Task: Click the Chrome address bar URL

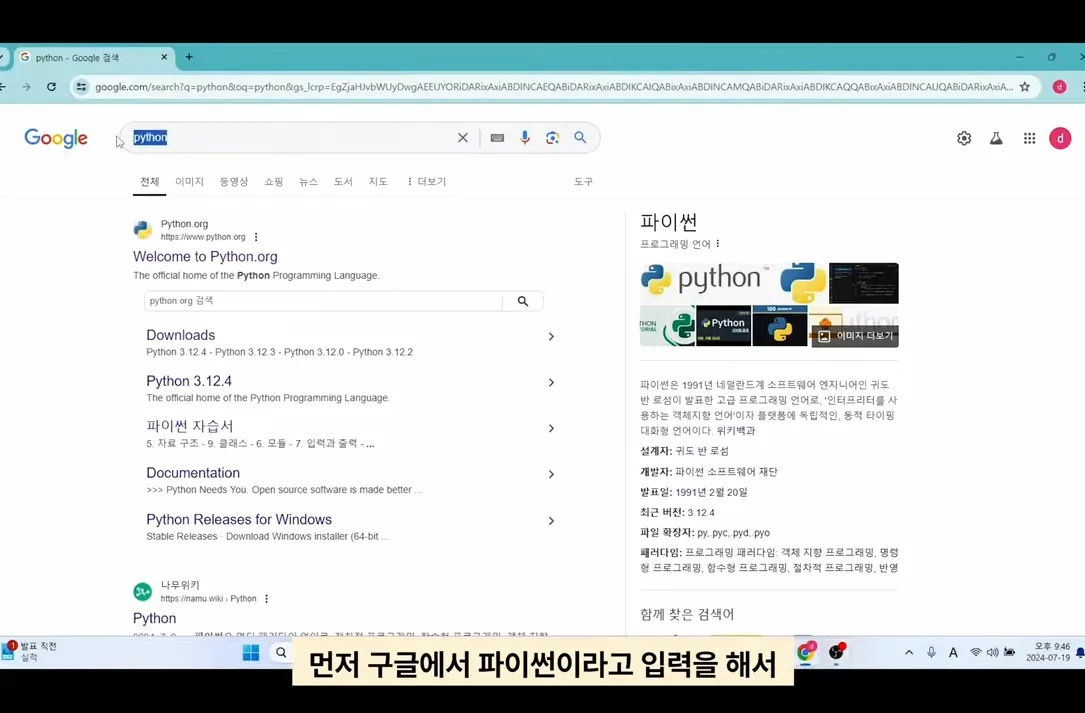Action: pyautogui.click(x=554, y=87)
